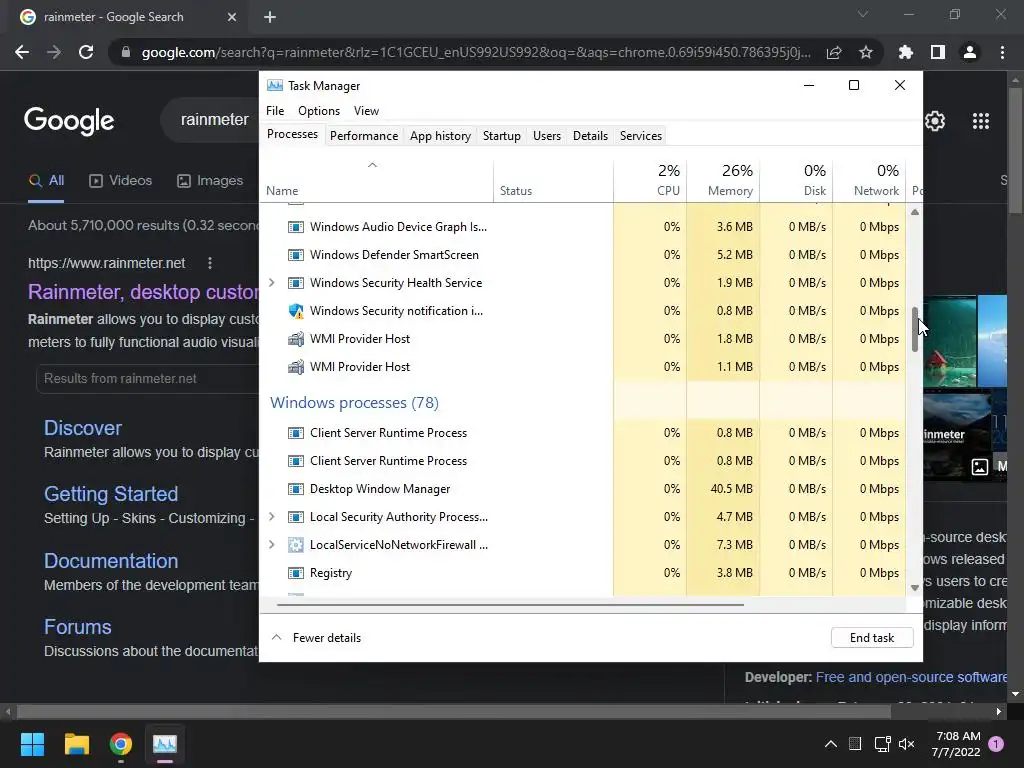Viewport: 1024px width, 768px height.
Task: Click the Task Manager vertical scrollbar thumb
Action: click(x=915, y=329)
